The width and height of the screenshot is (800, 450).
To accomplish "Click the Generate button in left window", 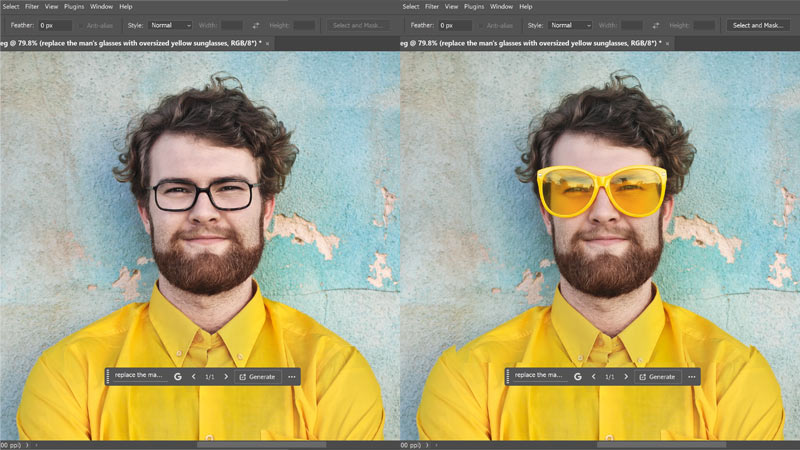I will pos(257,377).
